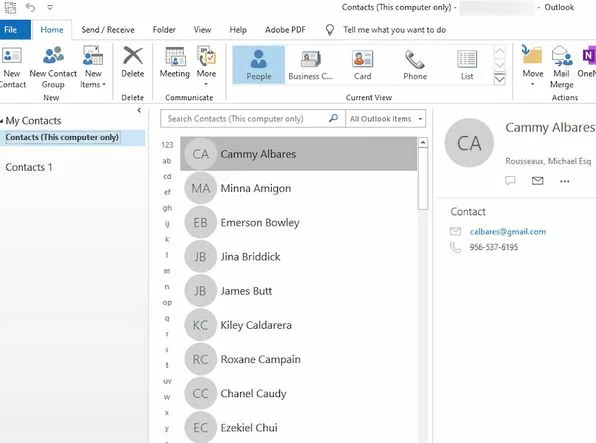Select contact Cammy Albares in list
The width and height of the screenshot is (596, 443).
pyautogui.click(x=299, y=154)
